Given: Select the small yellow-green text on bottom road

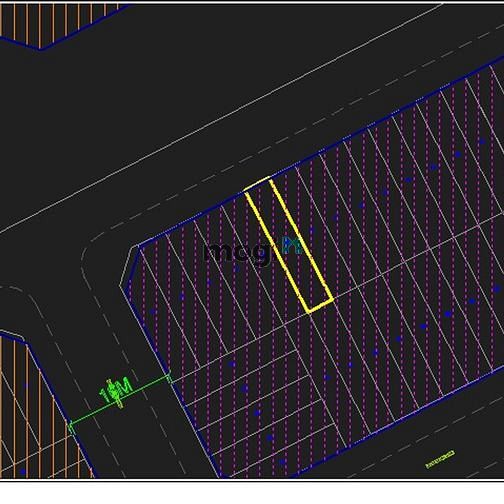Looking at the screenshot, I should (440, 460).
